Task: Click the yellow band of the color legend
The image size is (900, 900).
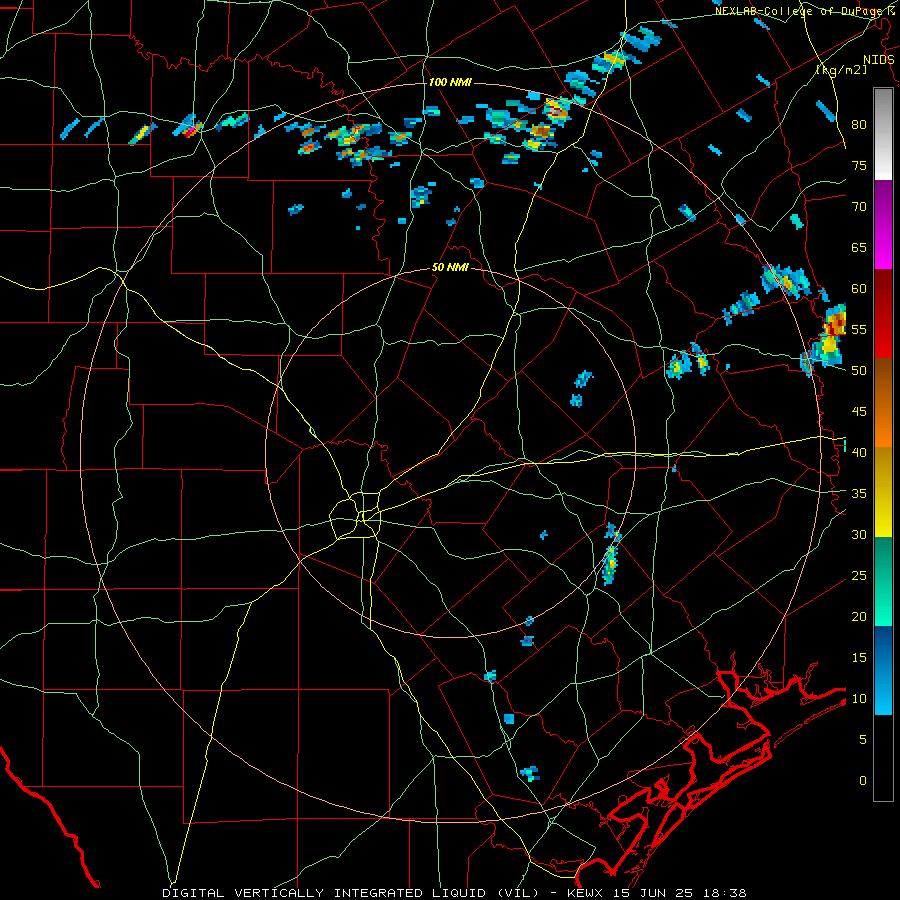Action: click(883, 492)
